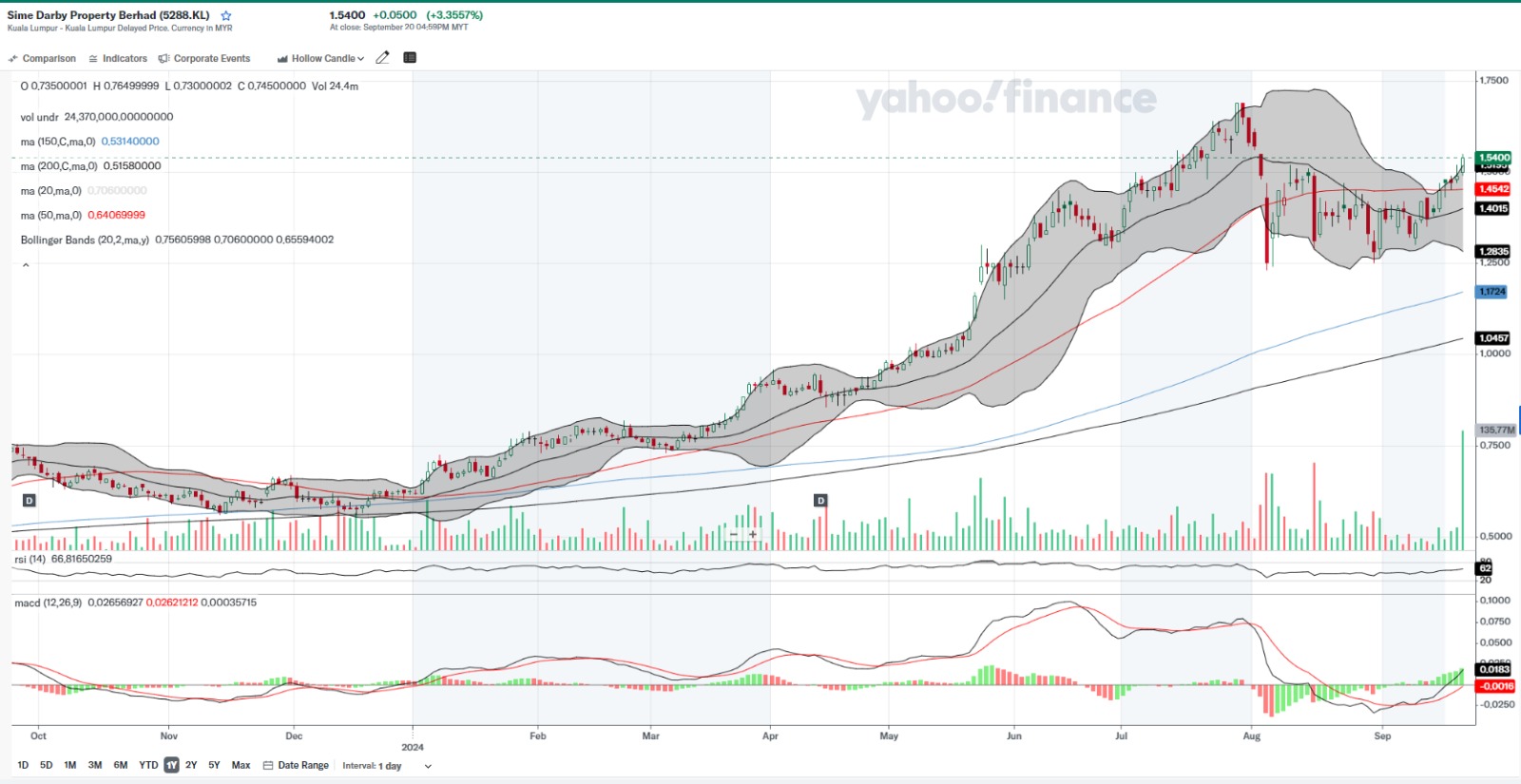Open the Comparison tool
The width and height of the screenshot is (1521, 784).
click(42, 58)
